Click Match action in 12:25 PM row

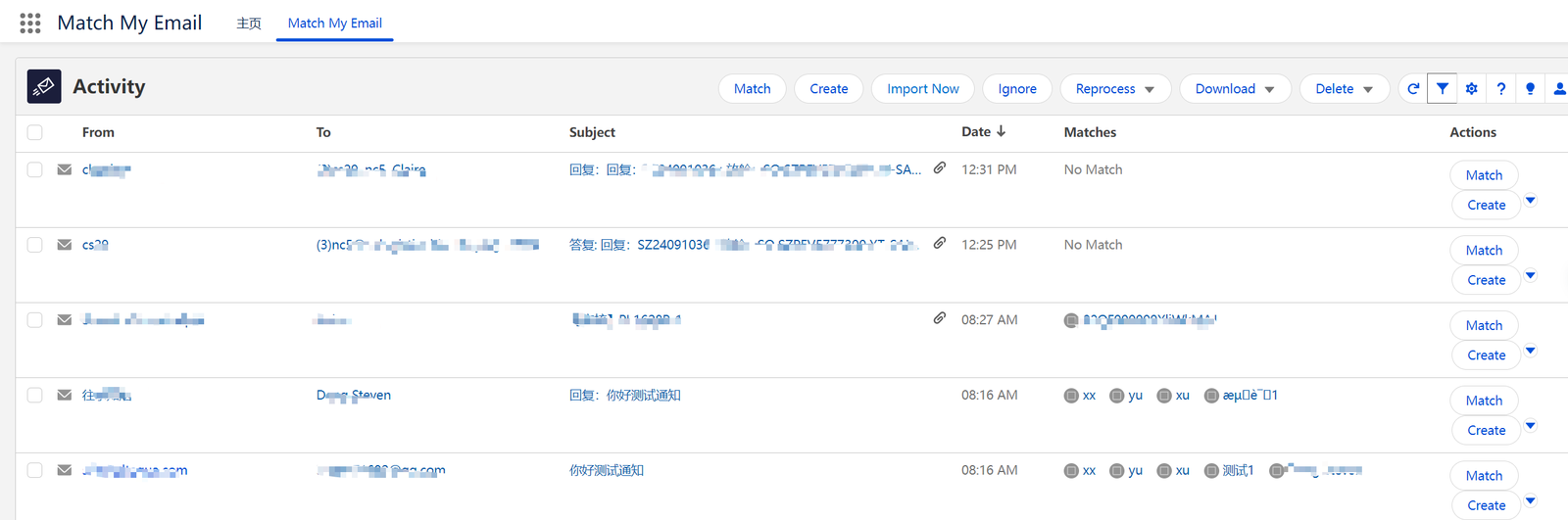click(1484, 250)
